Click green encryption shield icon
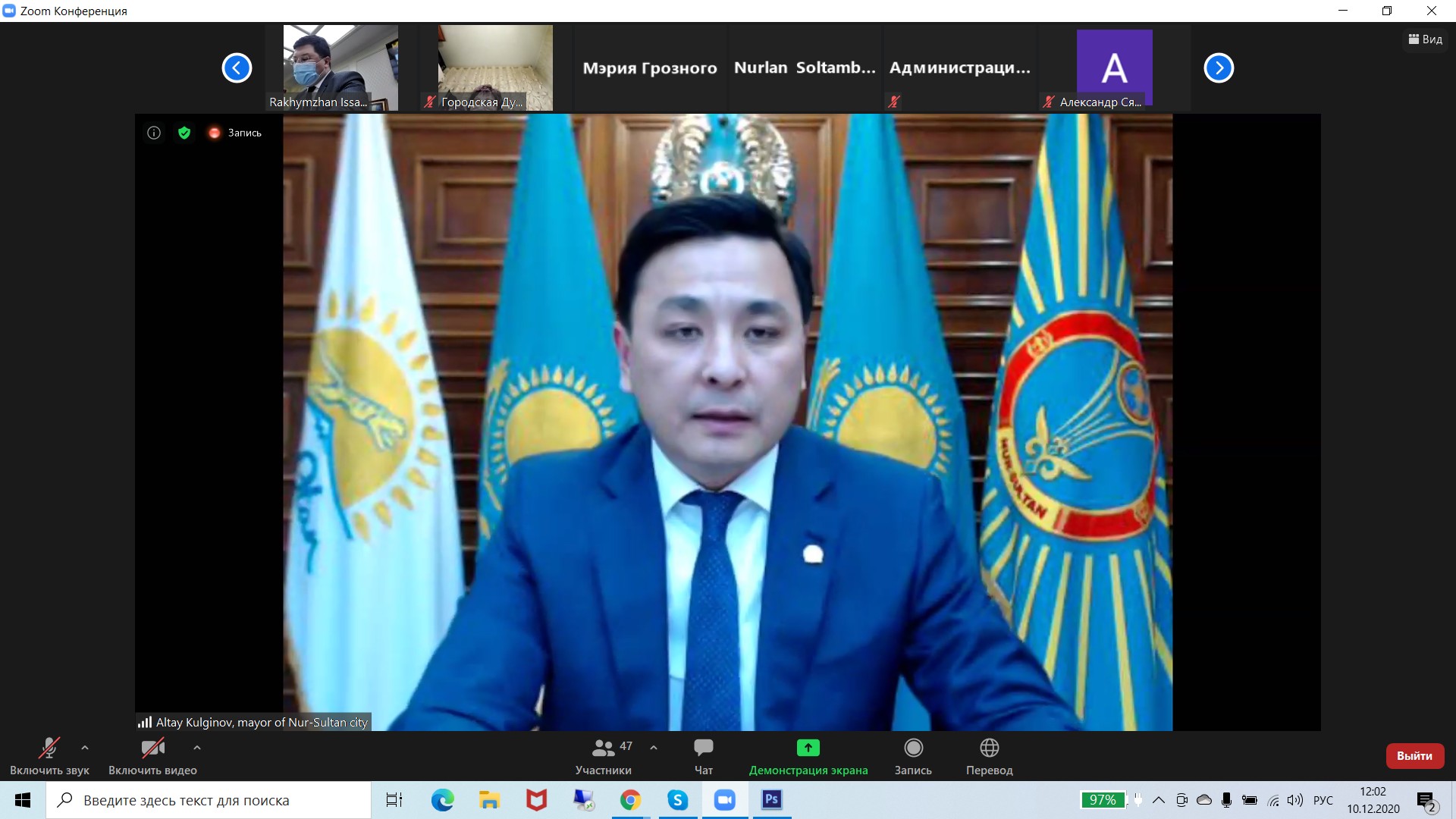The width and height of the screenshot is (1456, 819). (x=184, y=133)
